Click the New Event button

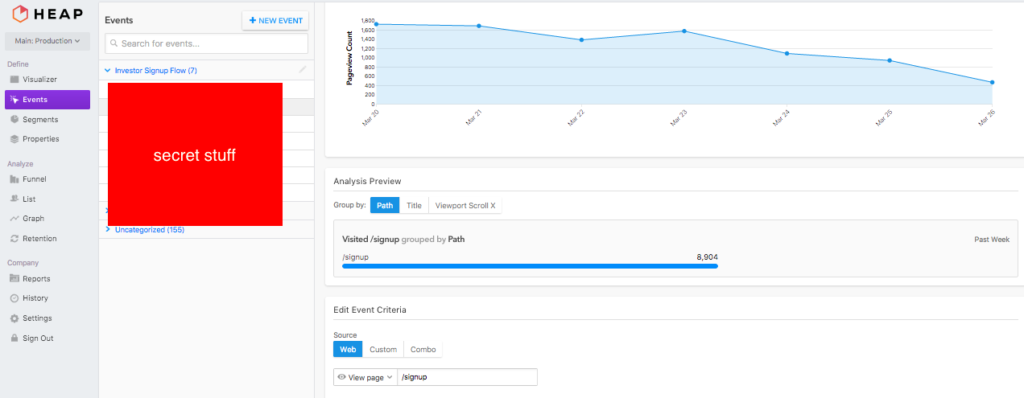[x=276, y=21]
